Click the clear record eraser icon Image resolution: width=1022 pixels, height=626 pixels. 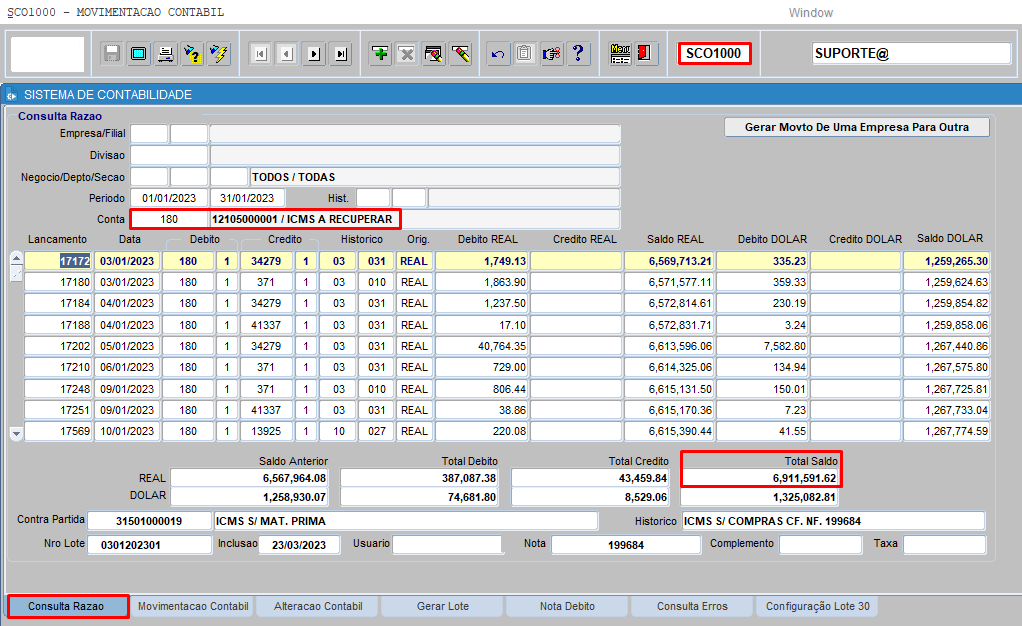coord(460,53)
